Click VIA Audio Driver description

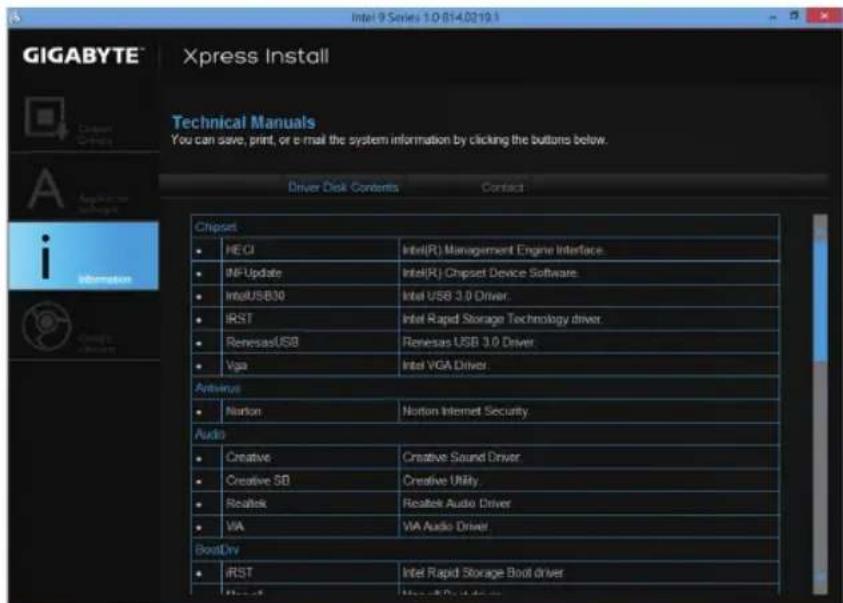445,527
